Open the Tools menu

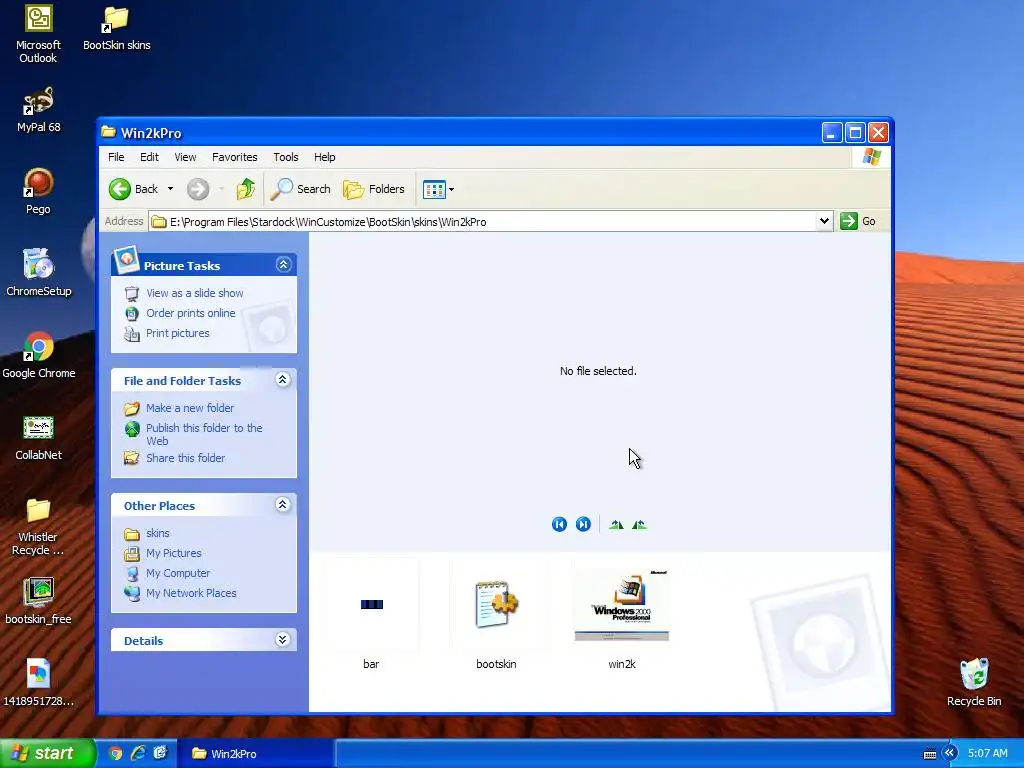[285, 157]
